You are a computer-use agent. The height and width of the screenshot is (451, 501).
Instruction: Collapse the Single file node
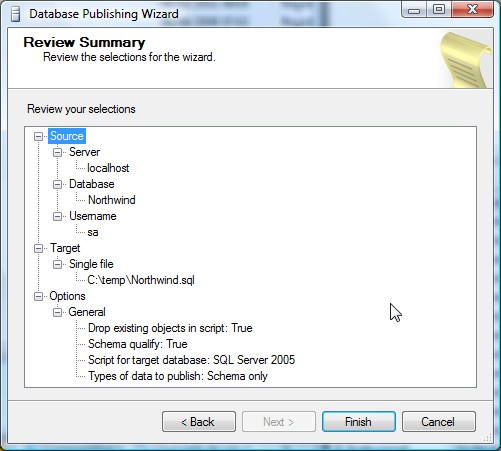[x=57, y=264]
